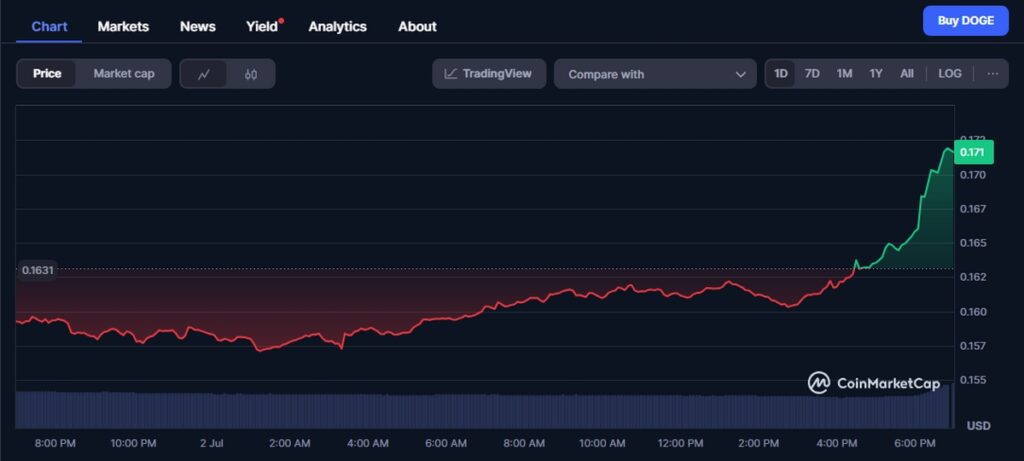Switch to candlestick chart view icon
The image size is (1024, 461).
[x=251, y=74]
